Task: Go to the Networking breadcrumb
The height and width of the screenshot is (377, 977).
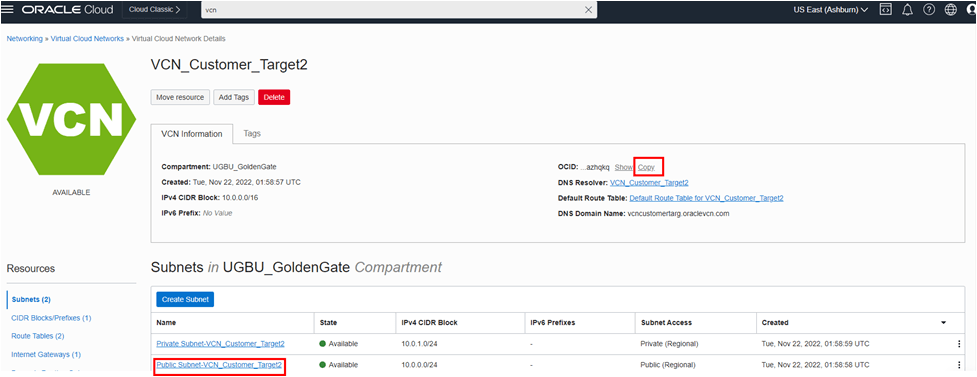Action: pyautogui.click(x=25, y=39)
